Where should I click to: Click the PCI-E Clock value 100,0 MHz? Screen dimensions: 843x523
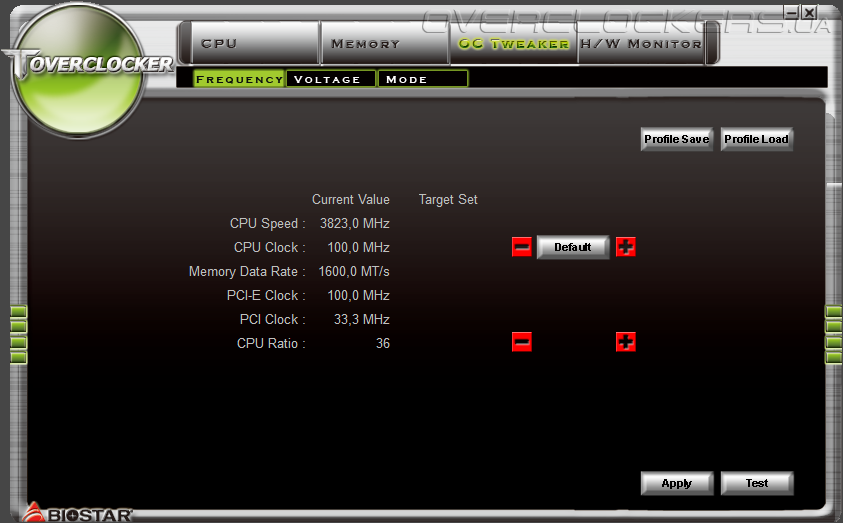(359, 296)
